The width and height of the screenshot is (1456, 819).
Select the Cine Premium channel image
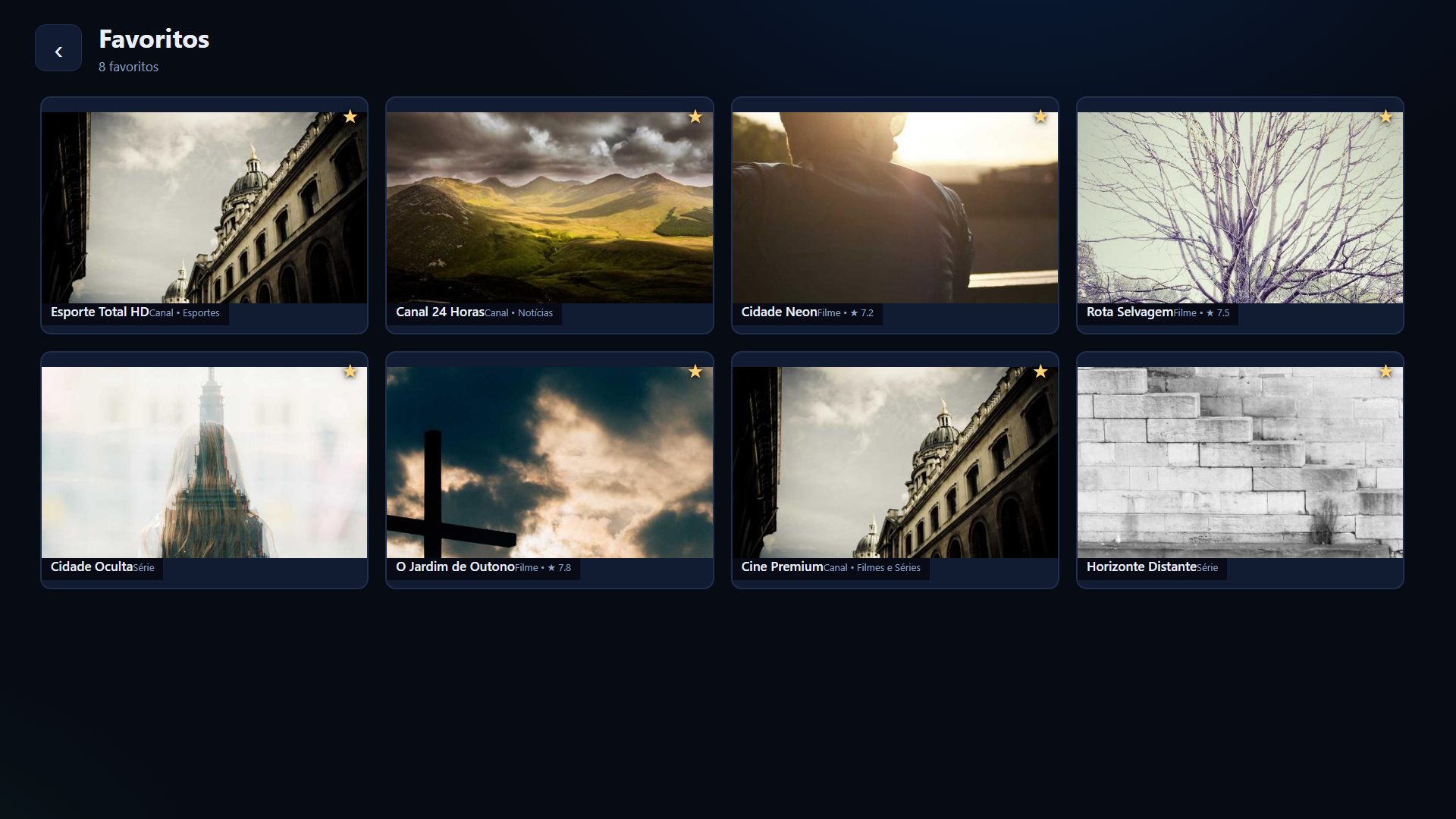point(895,463)
